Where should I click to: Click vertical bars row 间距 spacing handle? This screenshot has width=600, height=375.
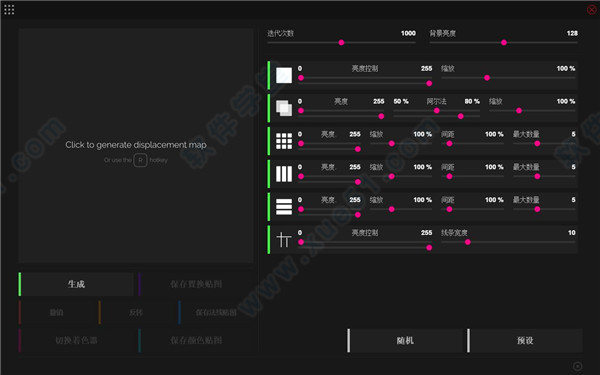(449, 176)
